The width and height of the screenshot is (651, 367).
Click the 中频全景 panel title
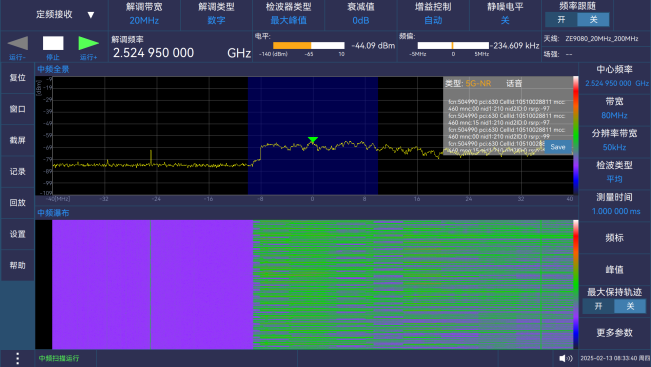(x=53, y=70)
